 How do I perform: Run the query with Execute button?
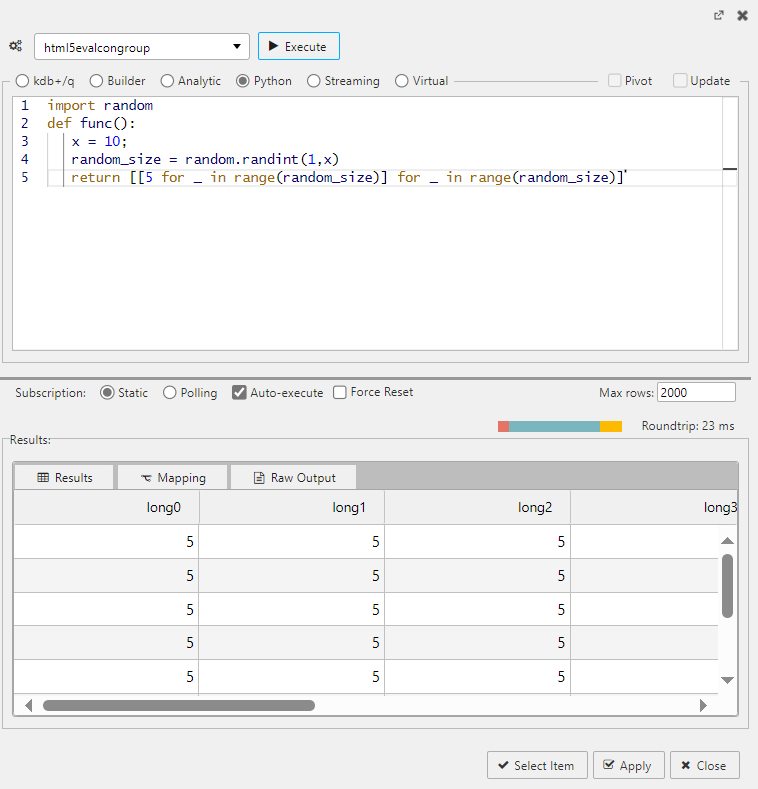(x=298, y=46)
